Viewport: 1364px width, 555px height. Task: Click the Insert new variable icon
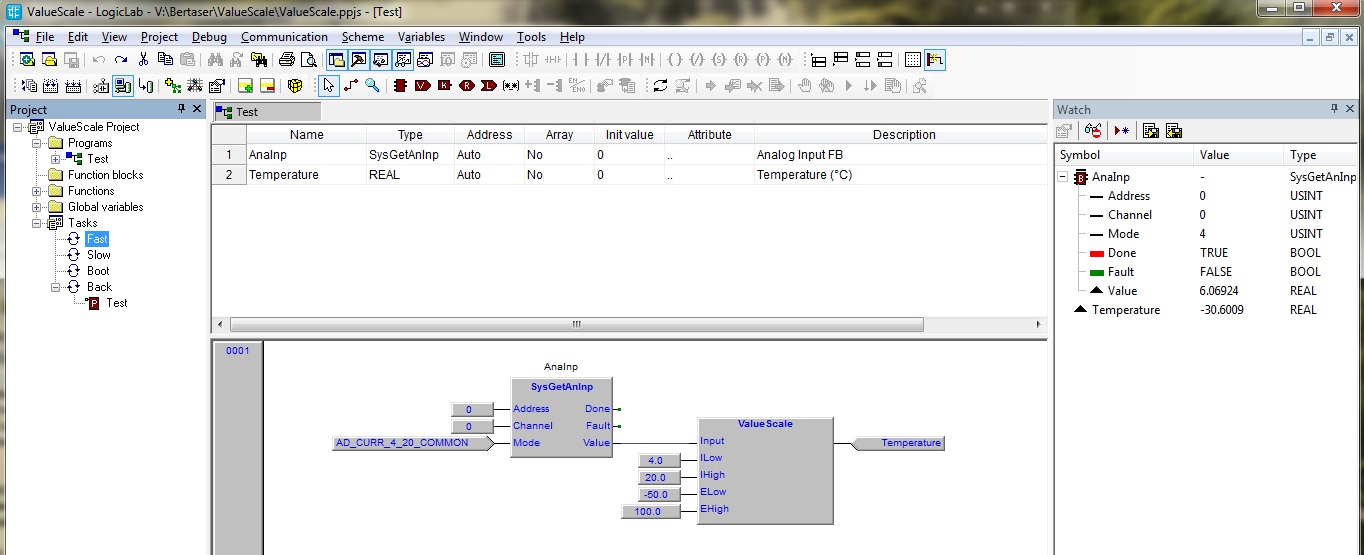click(x=245, y=86)
